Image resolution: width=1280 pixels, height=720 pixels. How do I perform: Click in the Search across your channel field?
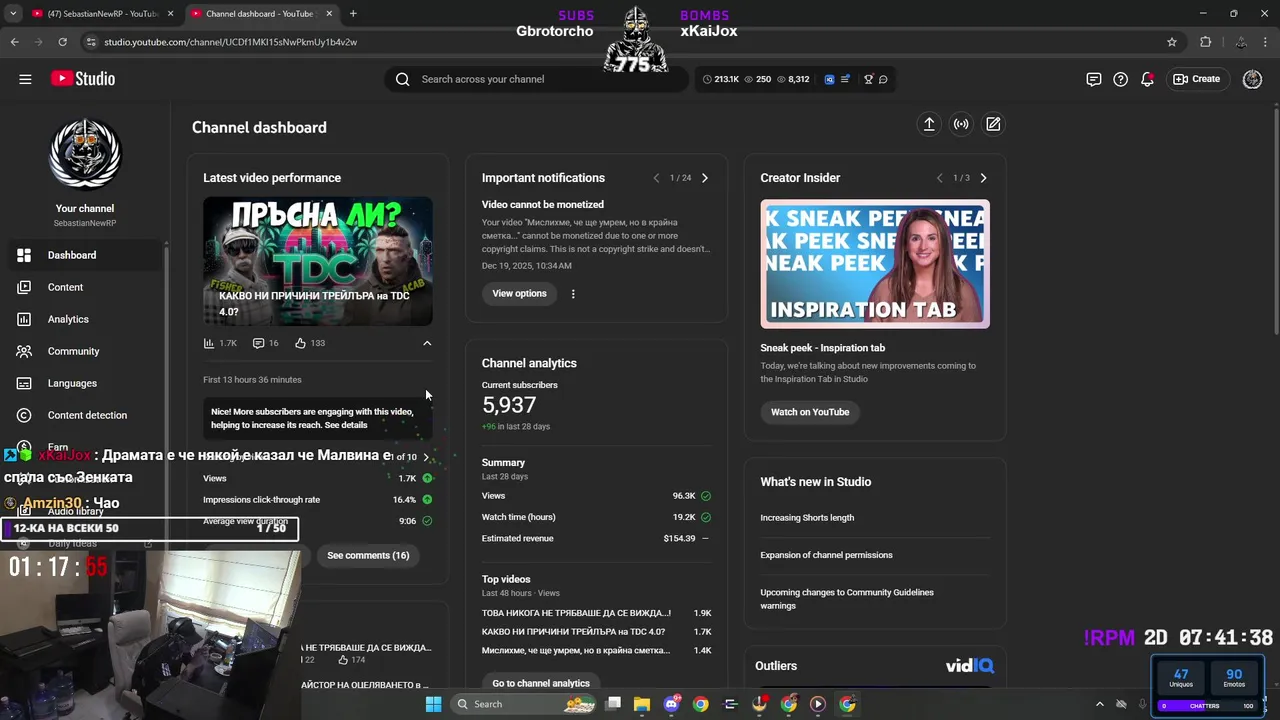pos(535,79)
